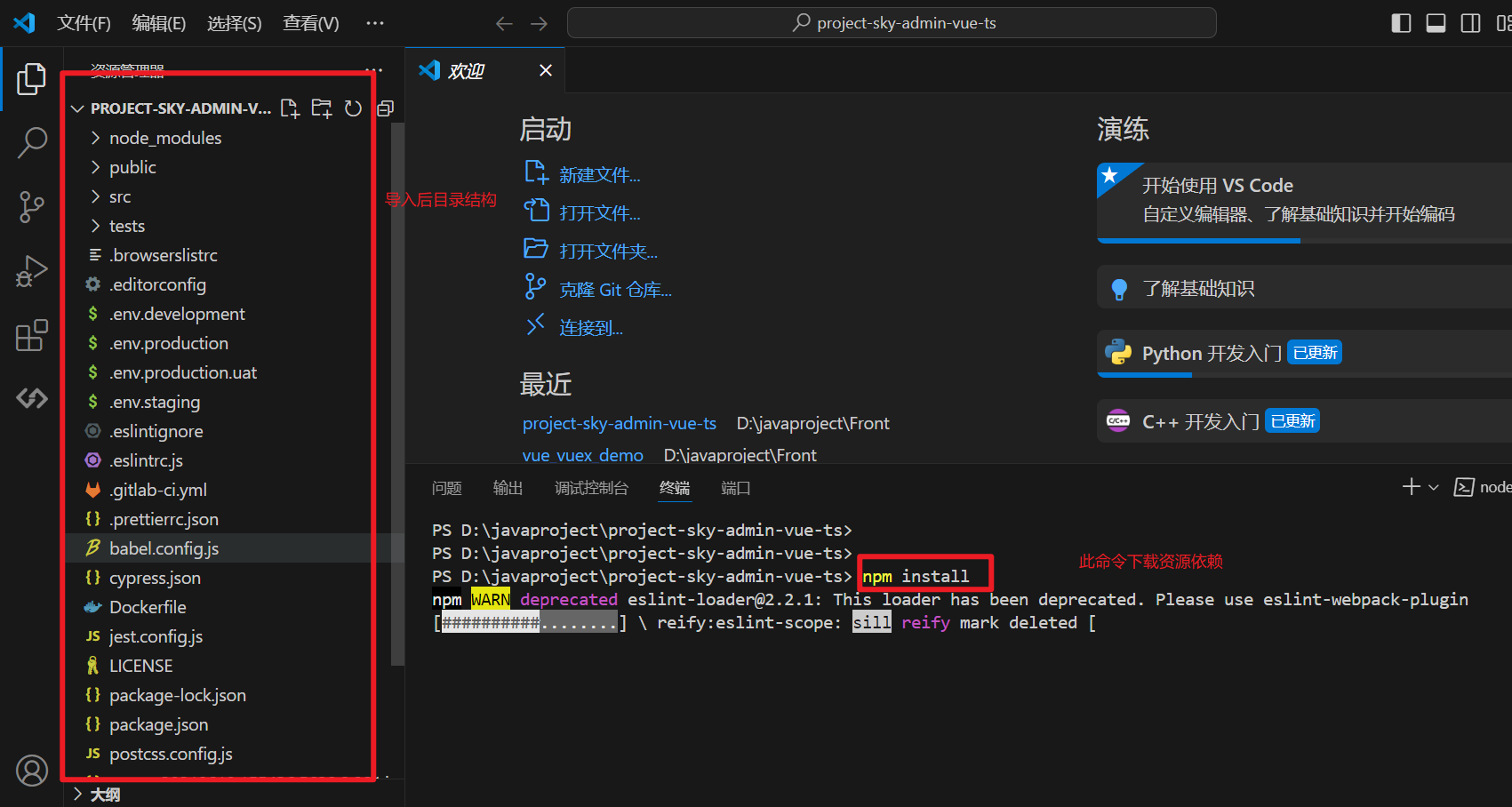Viewport: 1512px width, 807px height.
Task: Open the terminal launch profile dropdown arrow
Action: coord(1433,487)
